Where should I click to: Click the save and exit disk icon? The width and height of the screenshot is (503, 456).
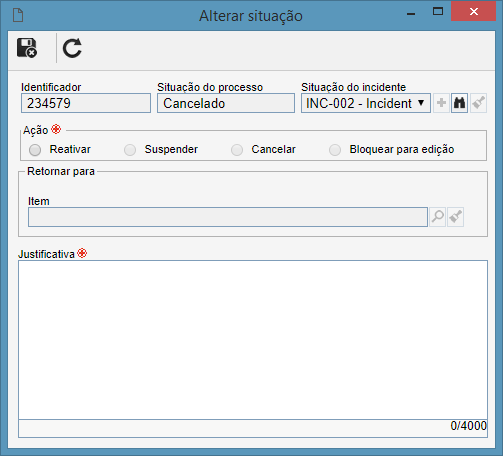pos(27,48)
